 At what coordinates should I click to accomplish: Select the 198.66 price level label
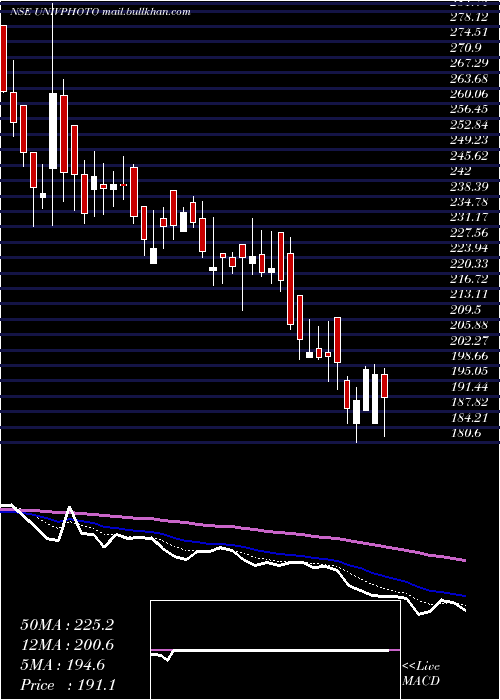click(x=467, y=355)
